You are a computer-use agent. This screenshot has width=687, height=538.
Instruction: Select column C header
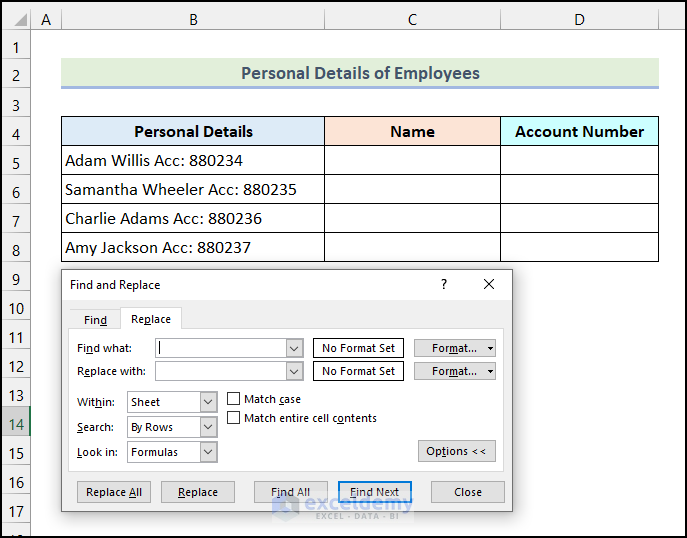click(412, 19)
